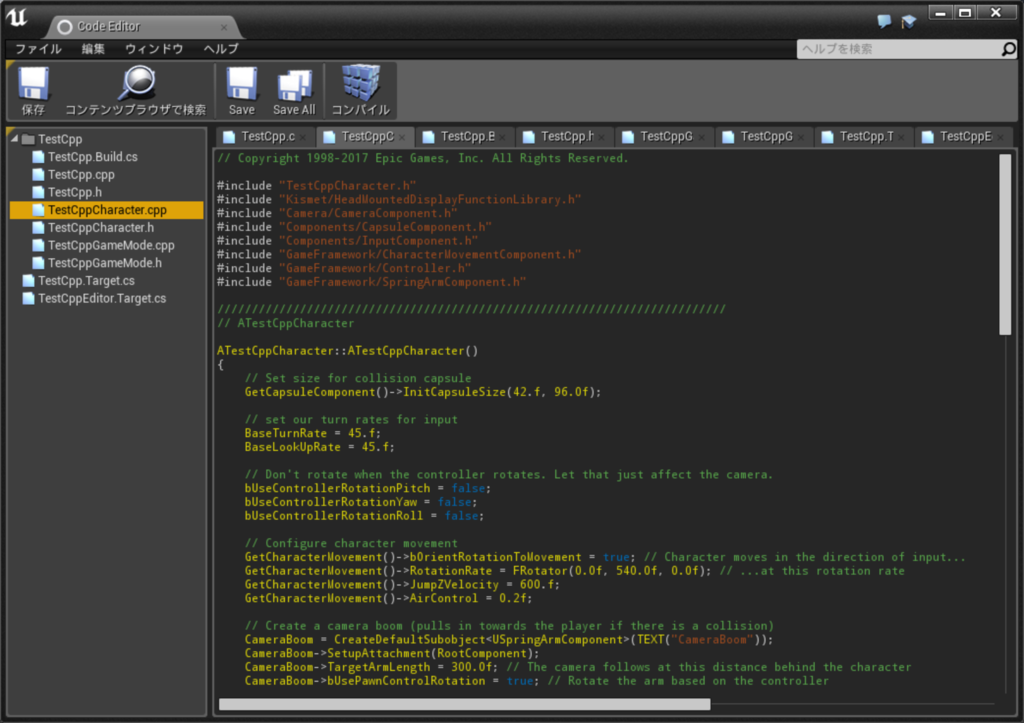Select TestCppCharacter.h in file tree
The height and width of the screenshot is (723, 1024).
tap(106, 227)
